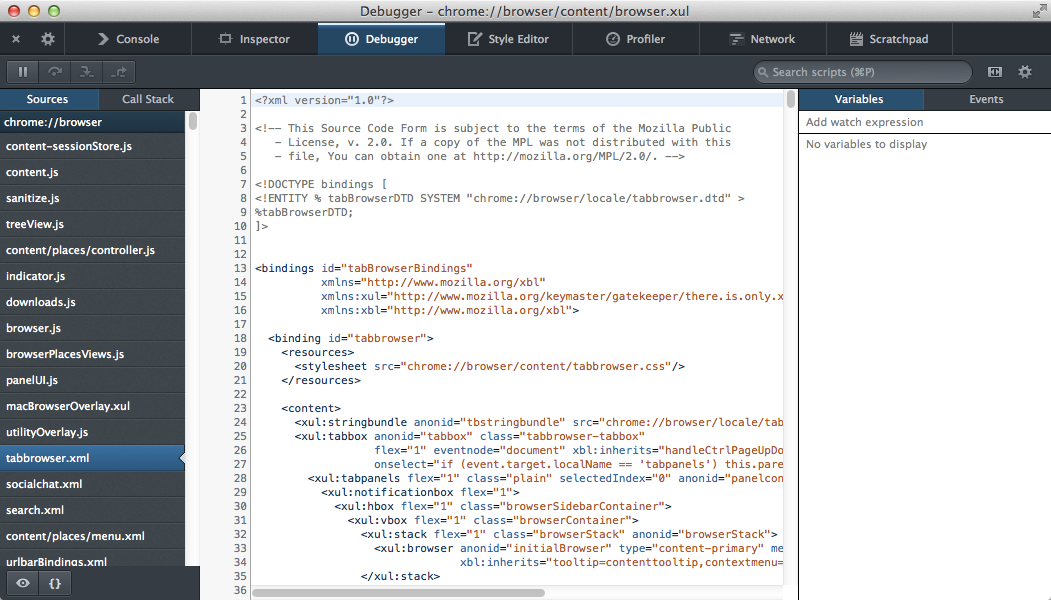This screenshot has height=600, width=1051.
Task: Toggle pretty print braces button
Action: [55, 583]
